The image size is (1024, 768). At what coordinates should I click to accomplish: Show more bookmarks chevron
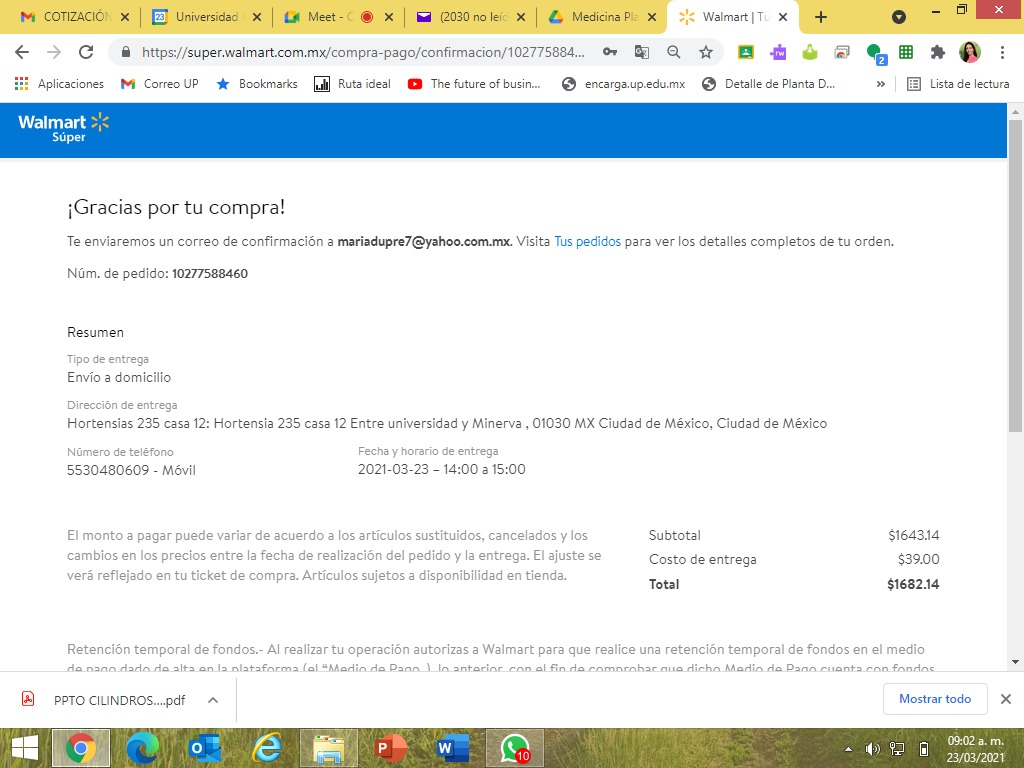(880, 84)
